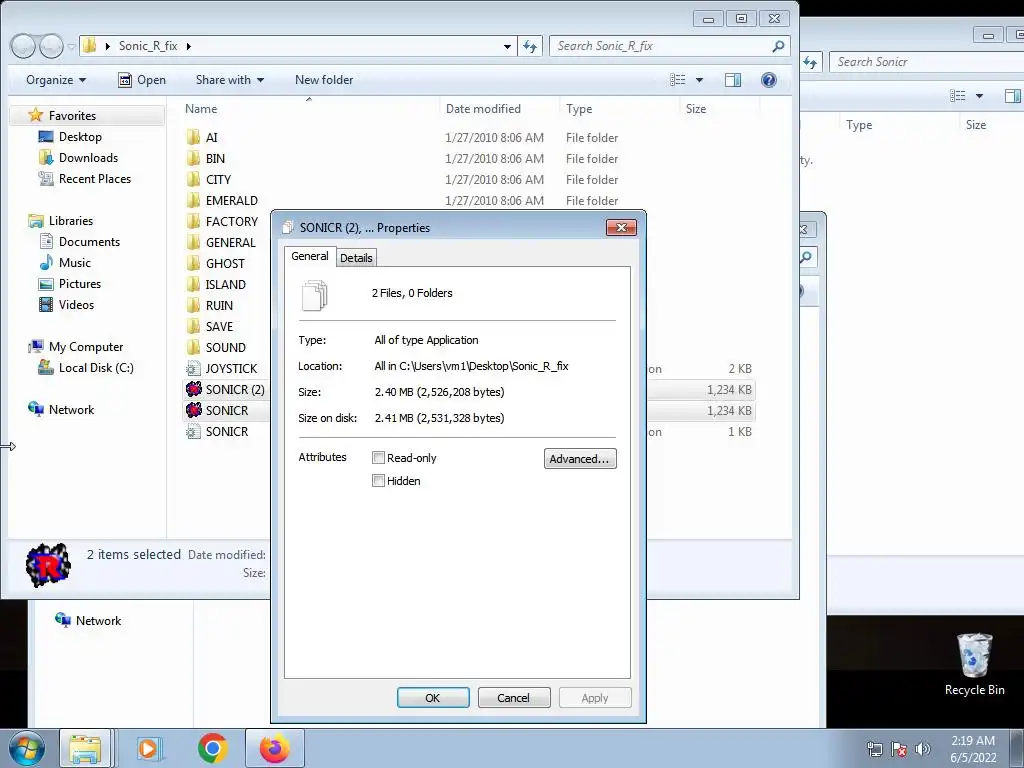The width and height of the screenshot is (1024, 768).
Task: Select the General tab
Action: [310, 256]
